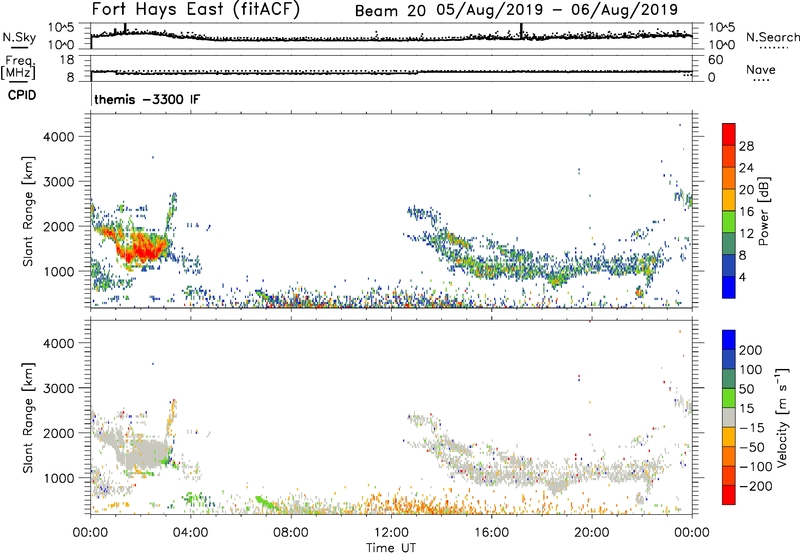Click the '4000' range tick in the power panel
The image size is (800, 554).
(x=59, y=137)
